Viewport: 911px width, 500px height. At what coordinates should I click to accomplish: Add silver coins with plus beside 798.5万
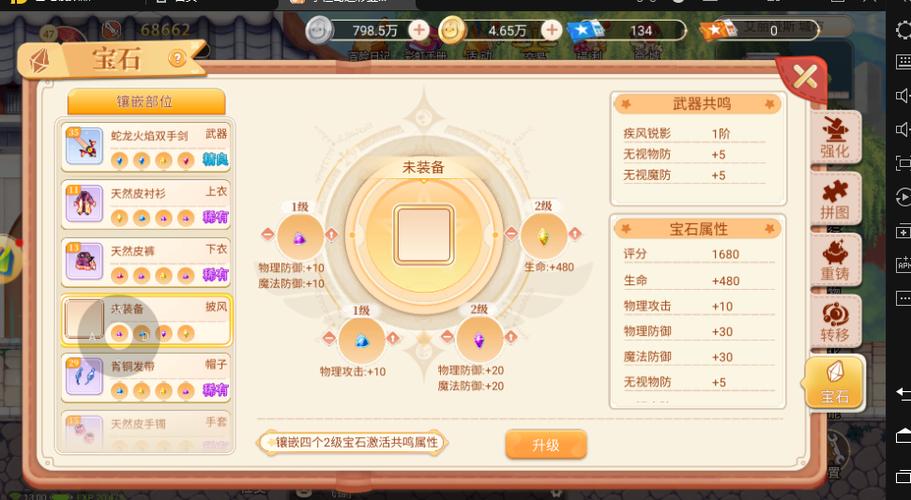(x=418, y=30)
